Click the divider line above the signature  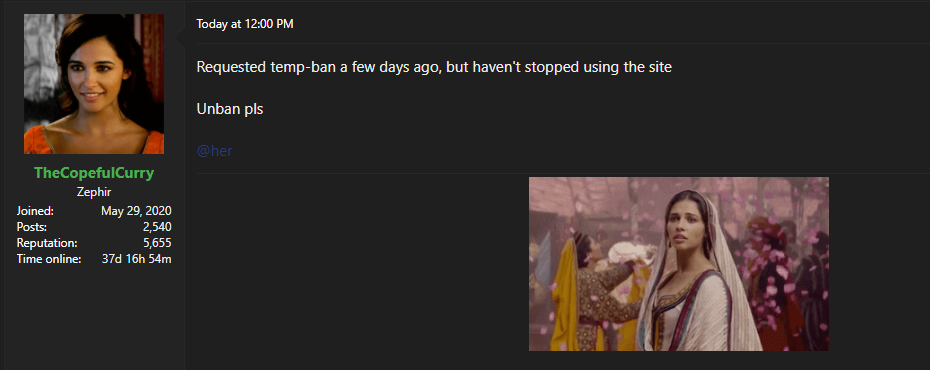[x=563, y=173]
